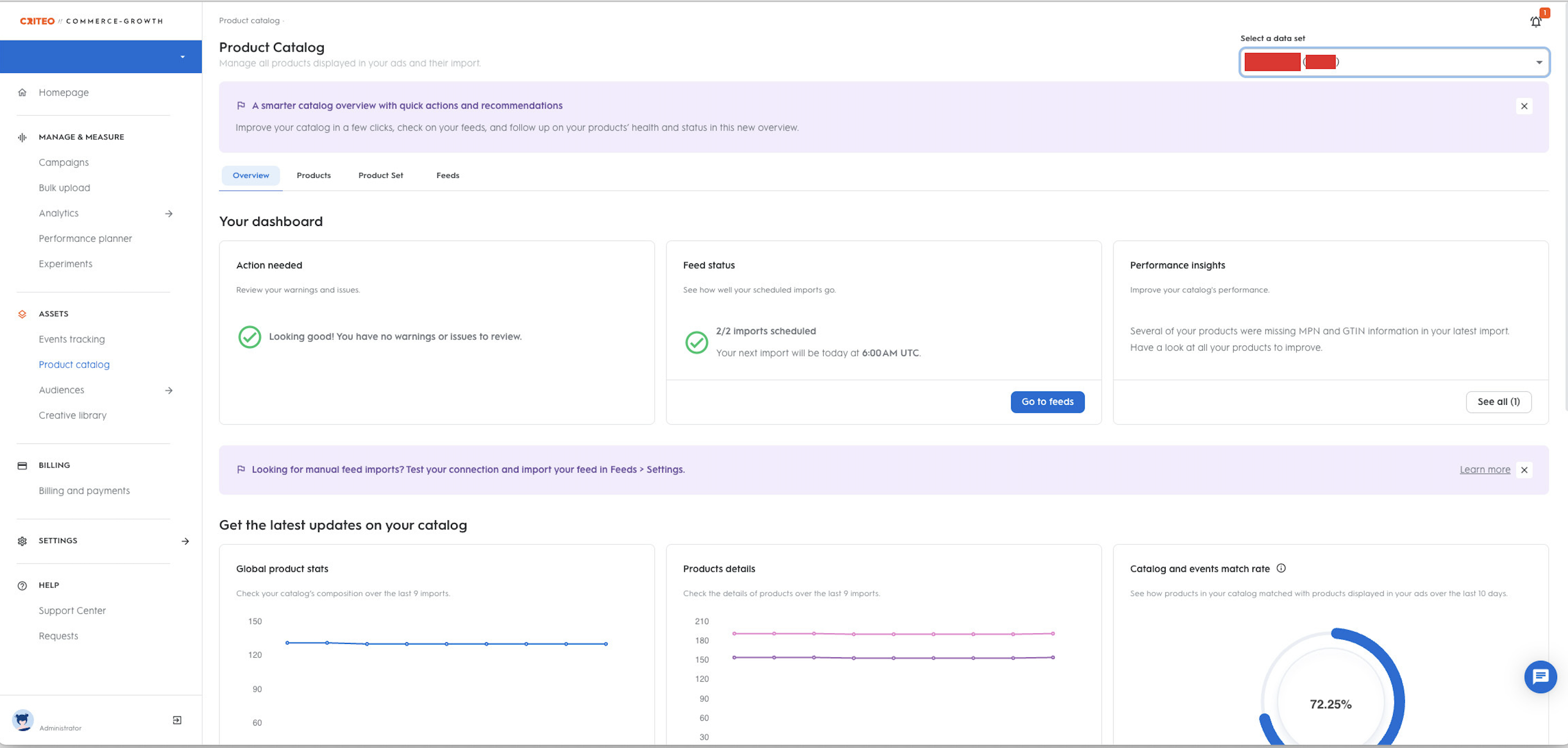Click the 72.25% match rate gauge

pyautogui.click(x=1331, y=703)
